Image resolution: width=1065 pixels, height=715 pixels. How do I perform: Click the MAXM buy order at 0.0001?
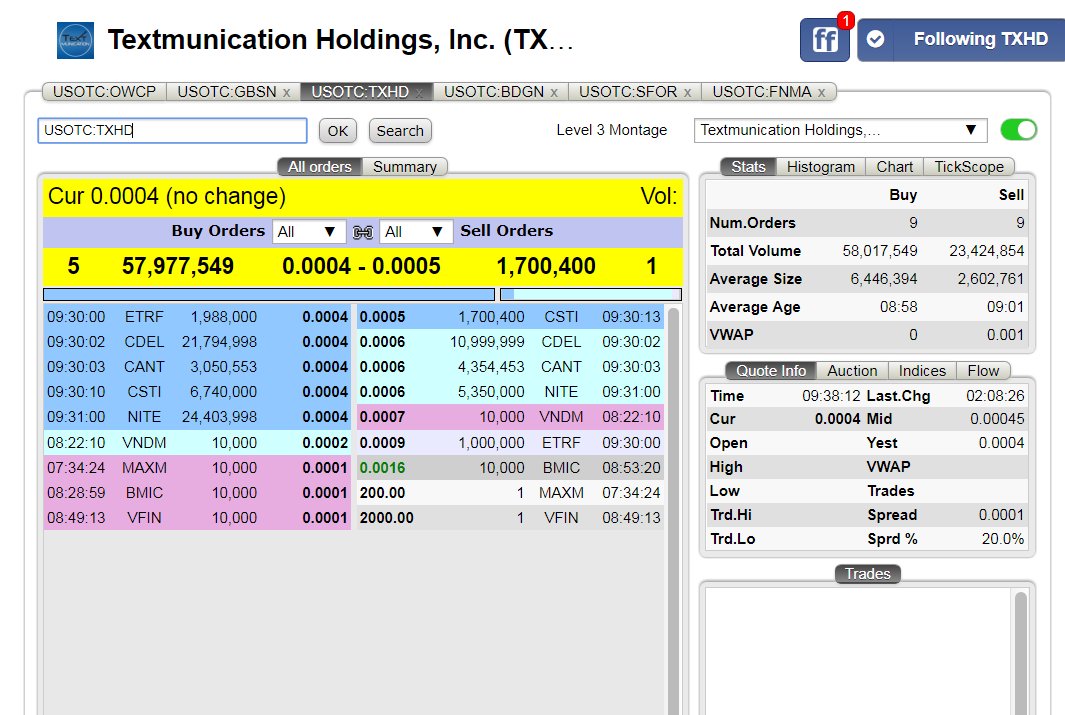[x=197, y=468]
